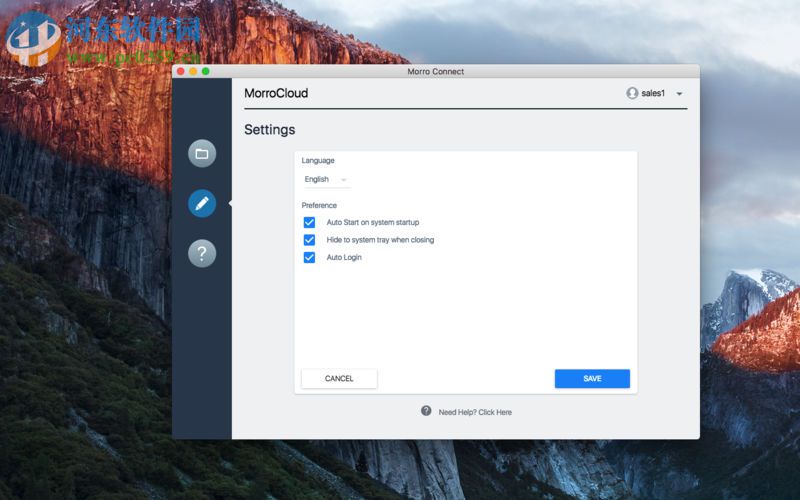Image resolution: width=800 pixels, height=500 pixels.
Task: Minimize the Morro Connect window
Action: tap(193, 71)
